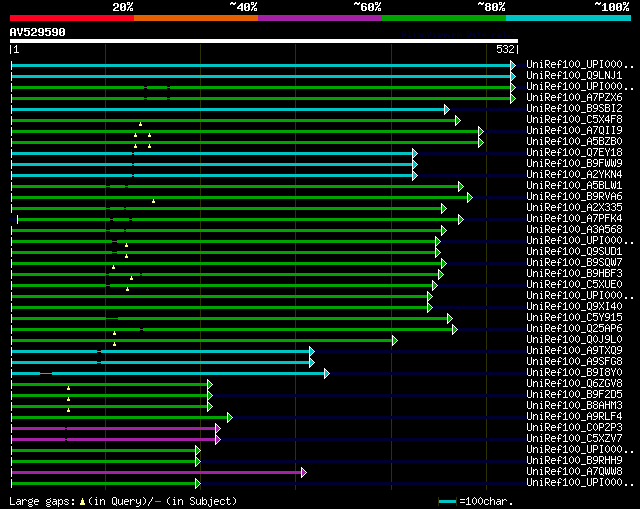Select the UniRef100_Q0J9L0 label
The width and height of the screenshot is (640, 509).
[574, 340]
